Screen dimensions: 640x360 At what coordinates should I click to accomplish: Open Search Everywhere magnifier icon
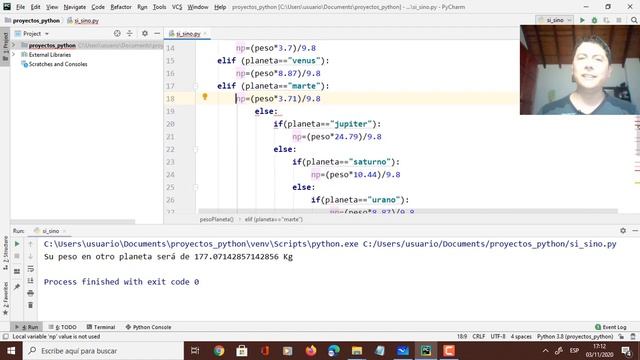click(634, 20)
